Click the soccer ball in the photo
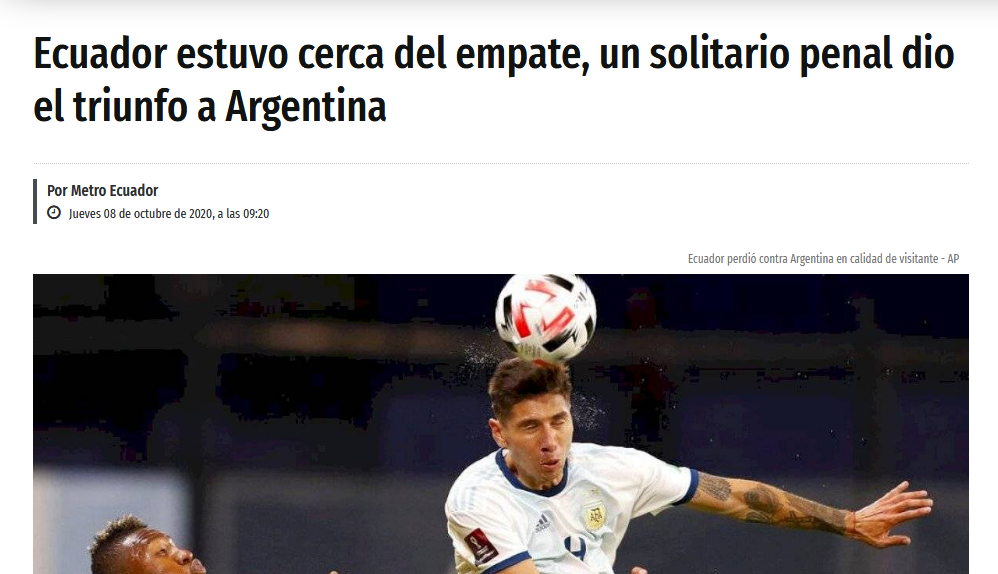998x574 pixels. click(x=546, y=316)
